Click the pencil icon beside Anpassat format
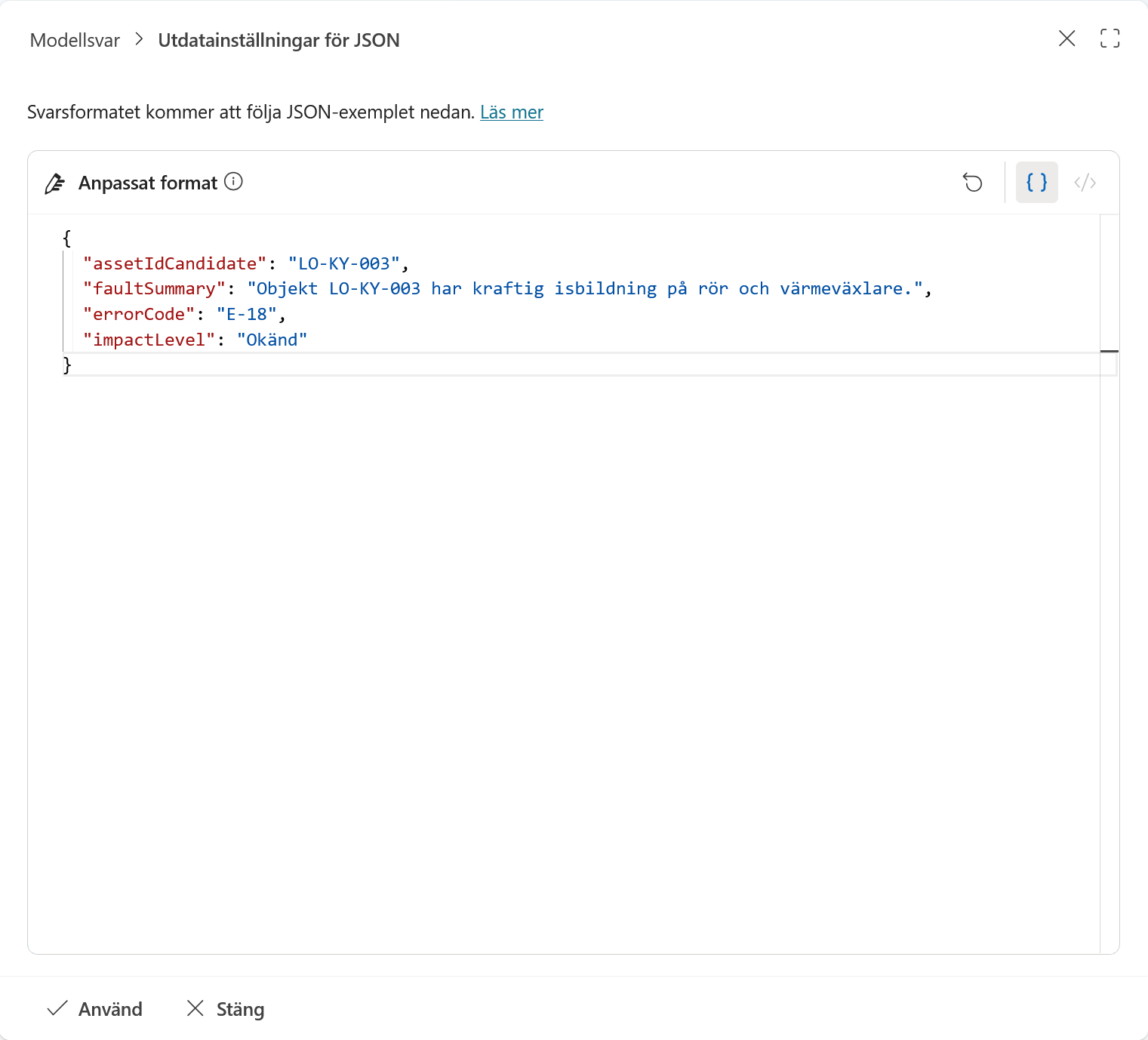 point(55,183)
